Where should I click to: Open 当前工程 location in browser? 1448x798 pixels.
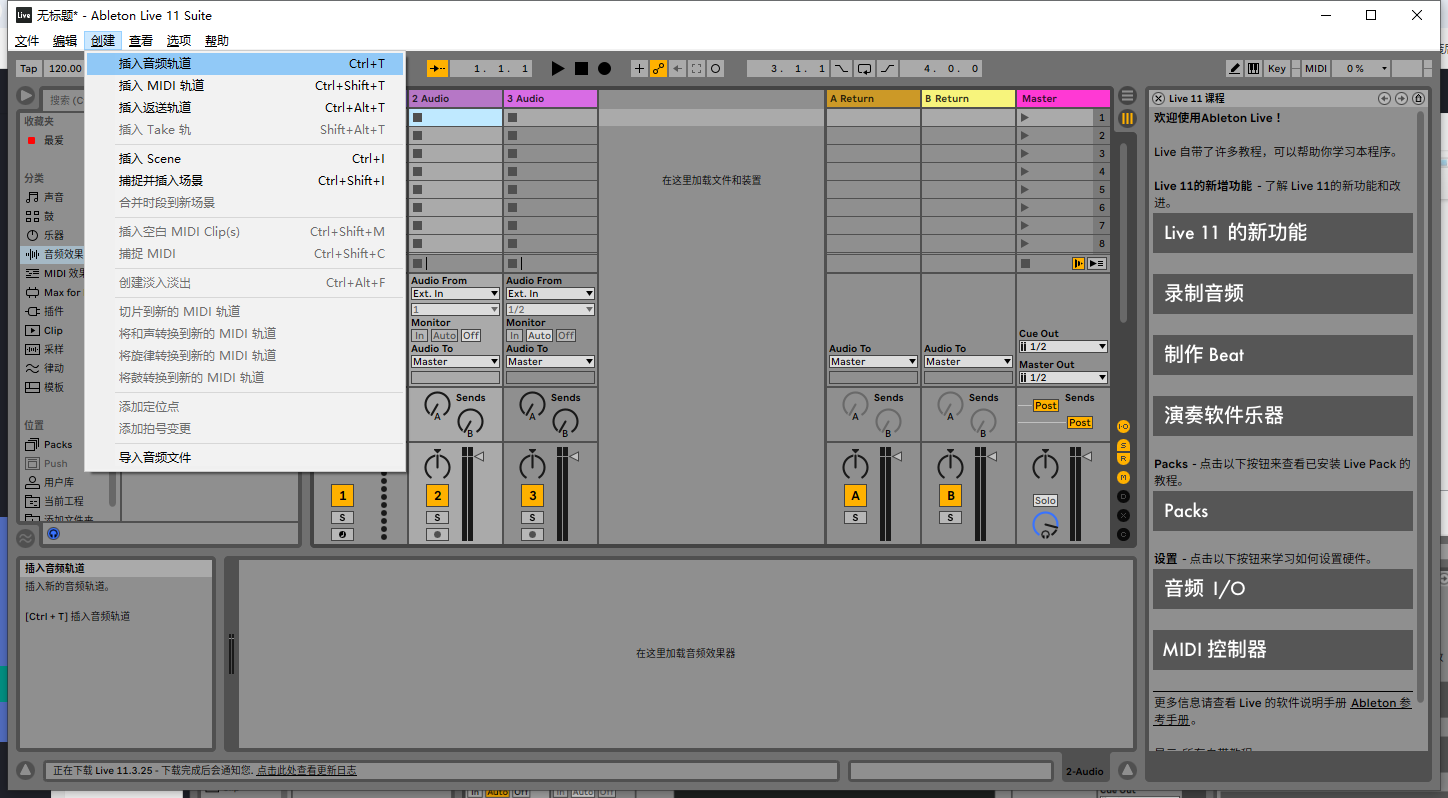click(62, 501)
